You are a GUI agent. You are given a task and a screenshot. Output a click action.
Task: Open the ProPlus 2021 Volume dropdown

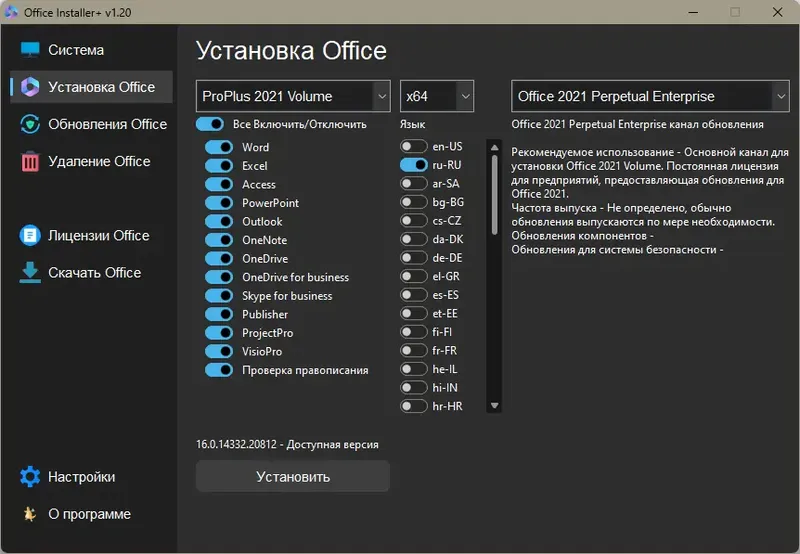pos(293,96)
